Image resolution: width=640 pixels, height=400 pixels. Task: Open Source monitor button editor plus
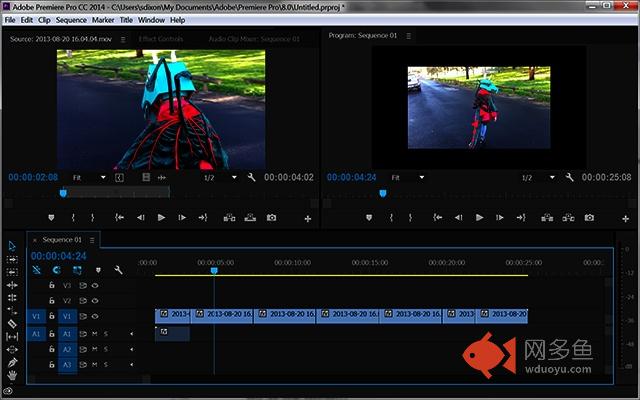pyautogui.click(x=308, y=219)
